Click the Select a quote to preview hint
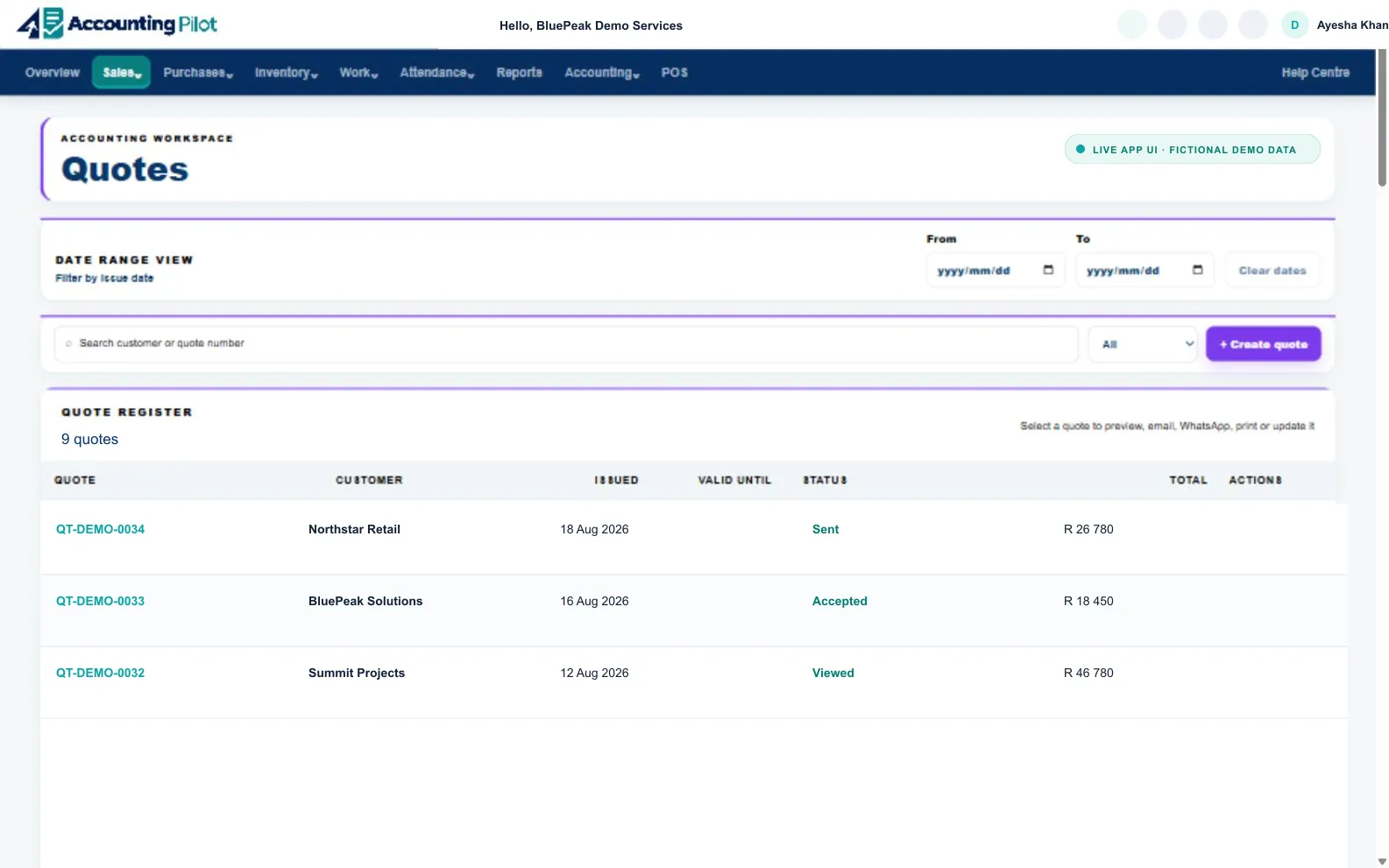 1167,426
